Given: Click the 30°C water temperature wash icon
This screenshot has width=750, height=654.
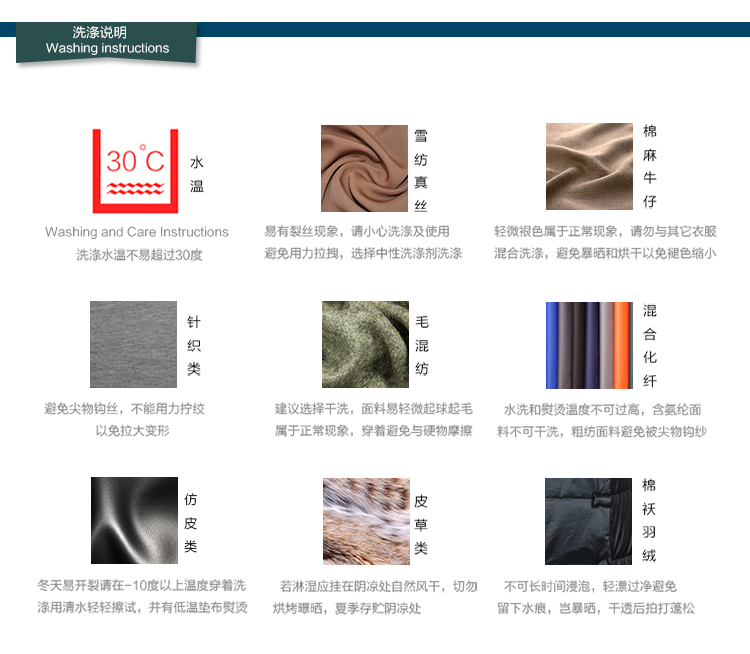Looking at the screenshot, I should (x=135, y=170).
